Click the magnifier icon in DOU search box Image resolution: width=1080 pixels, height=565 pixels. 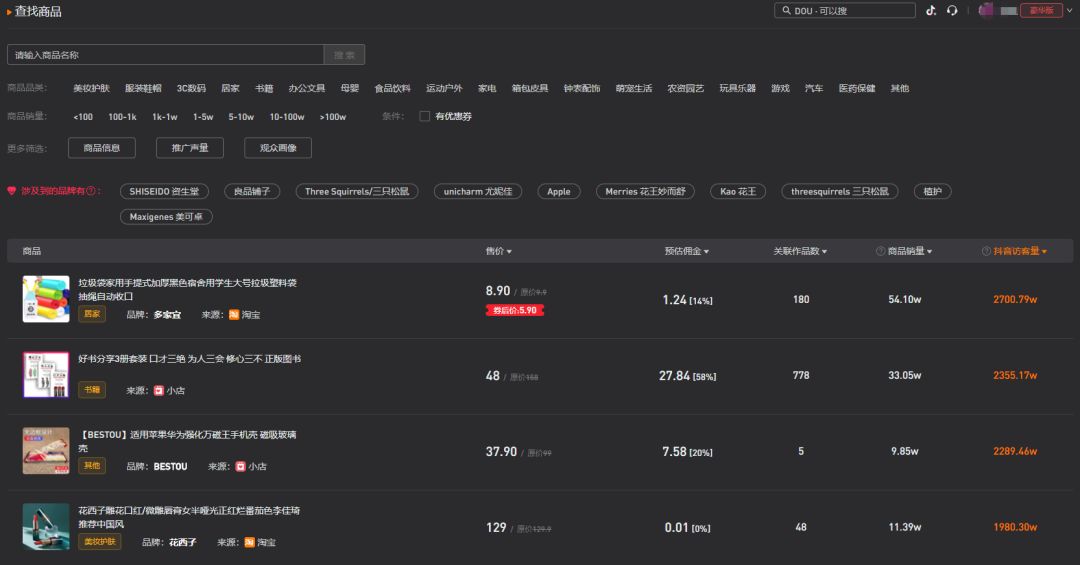[786, 10]
